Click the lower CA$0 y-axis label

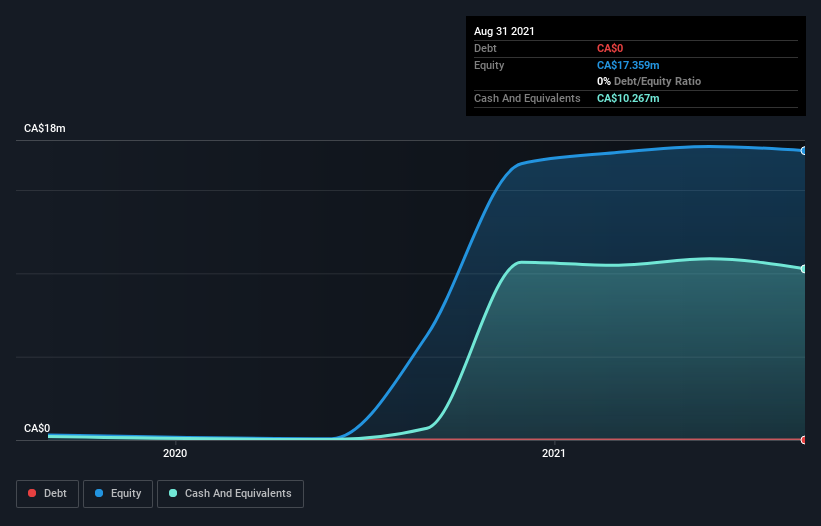[x=37, y=428]
